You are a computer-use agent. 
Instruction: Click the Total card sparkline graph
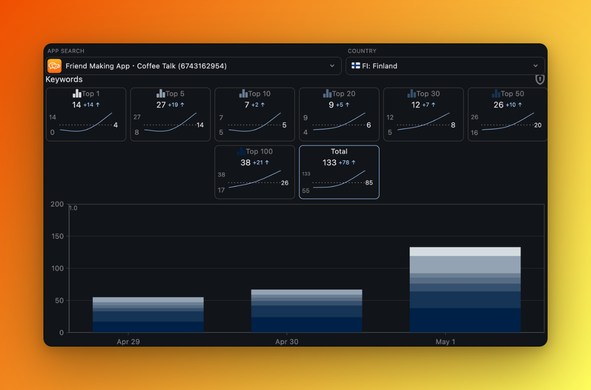pyautogui.click(x=339, y=180)
